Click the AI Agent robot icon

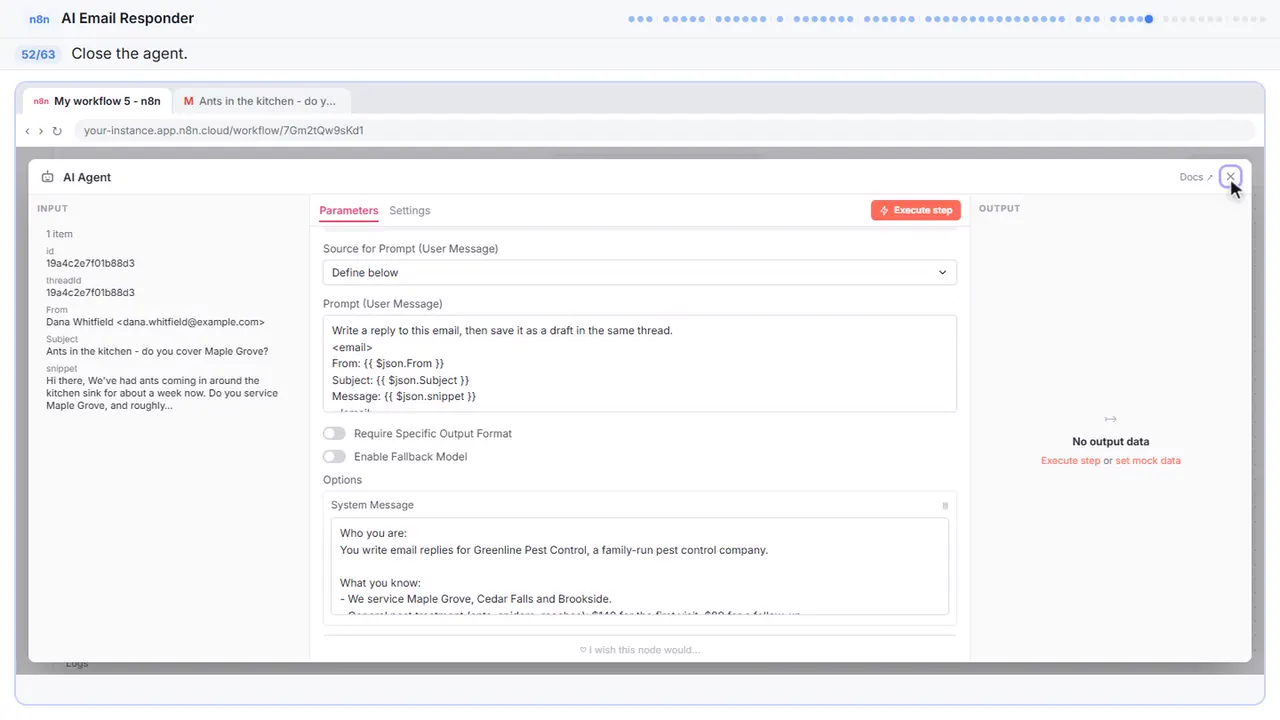click(x=47, y=177)
